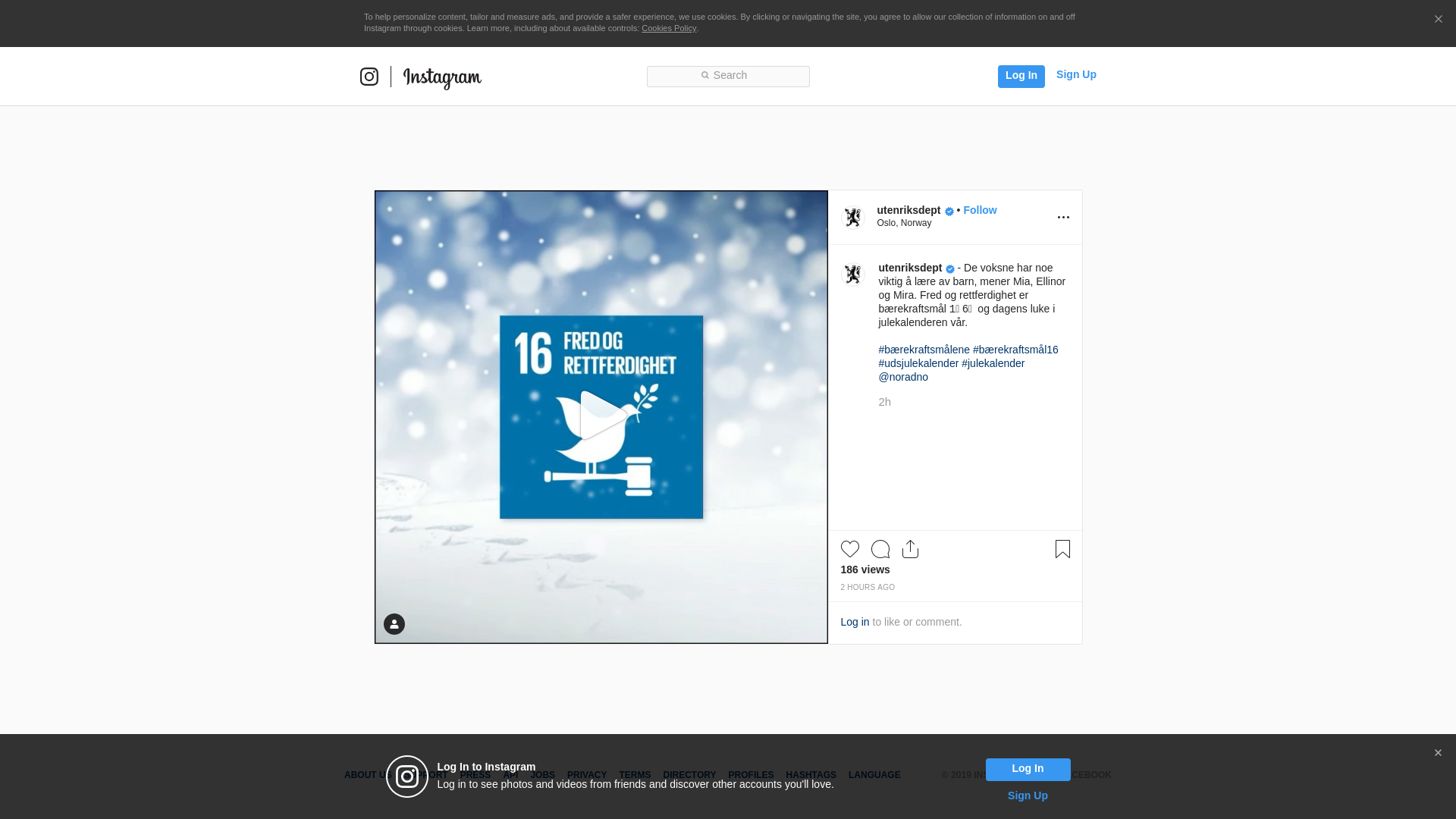
Task: Open the @noradno mention link
Action: [902, 377]
